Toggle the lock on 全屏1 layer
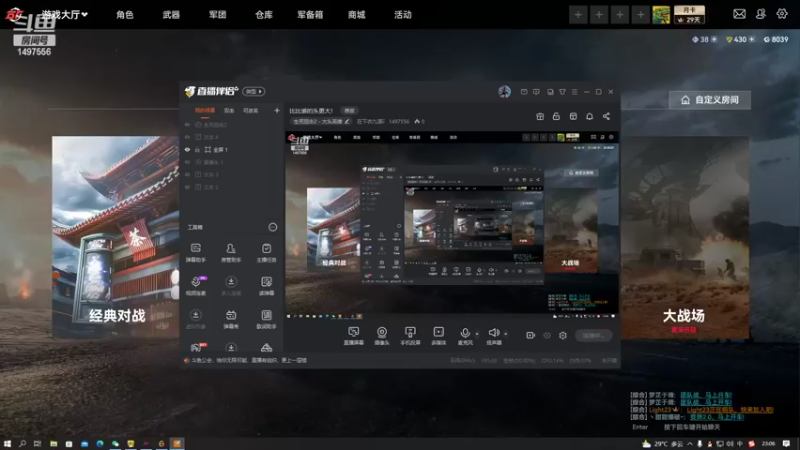Screen dimensions: 800x450 [x=197, y=149]
